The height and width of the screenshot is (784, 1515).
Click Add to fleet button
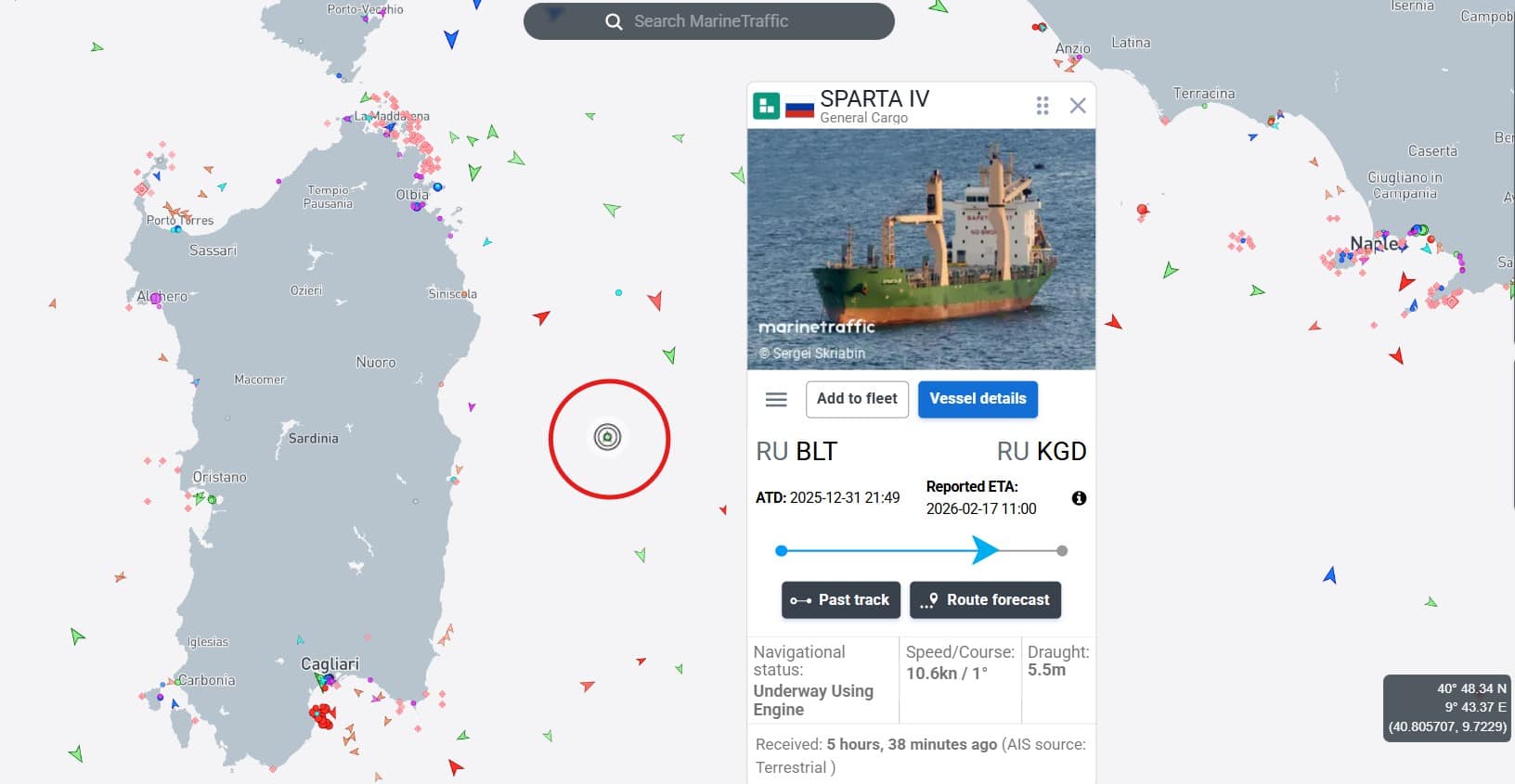click(x=857, y=399)
